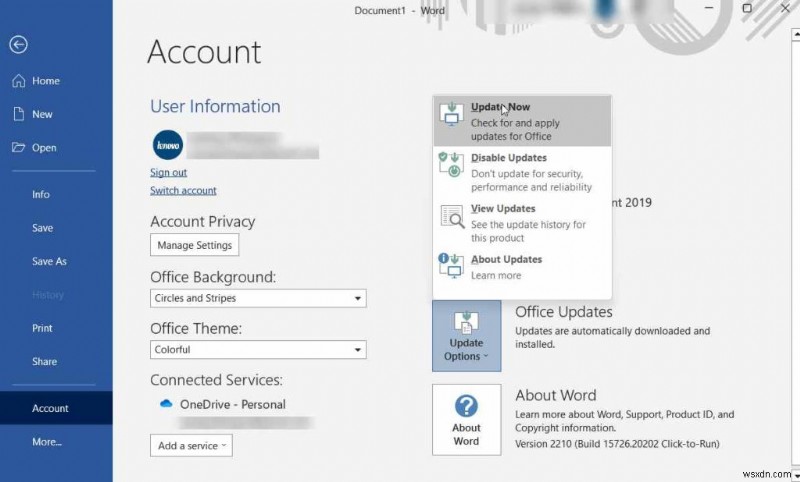Click the Switch account link
Screen dimensions: 800x482
pos(183,190)
